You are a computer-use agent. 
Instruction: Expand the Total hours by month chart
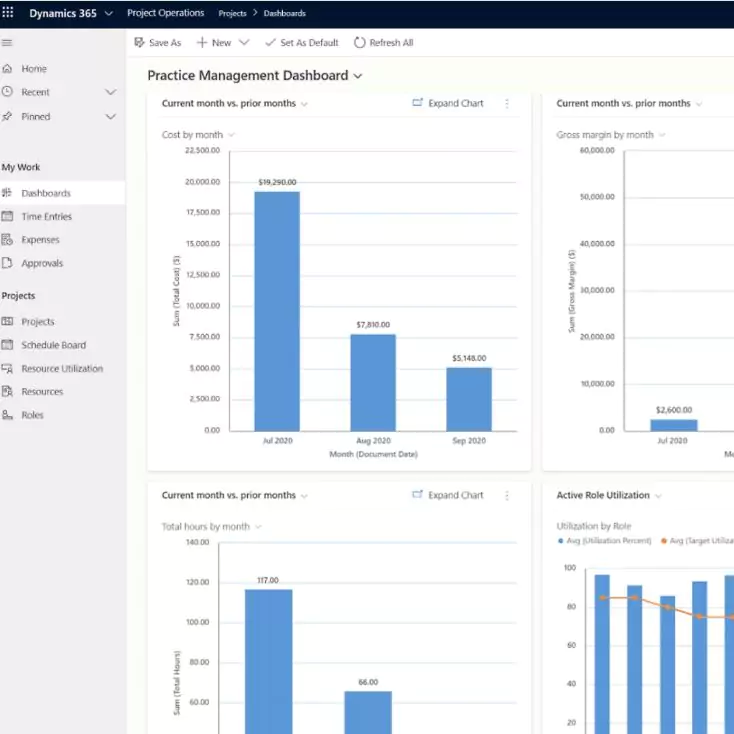tap(448, 495)
